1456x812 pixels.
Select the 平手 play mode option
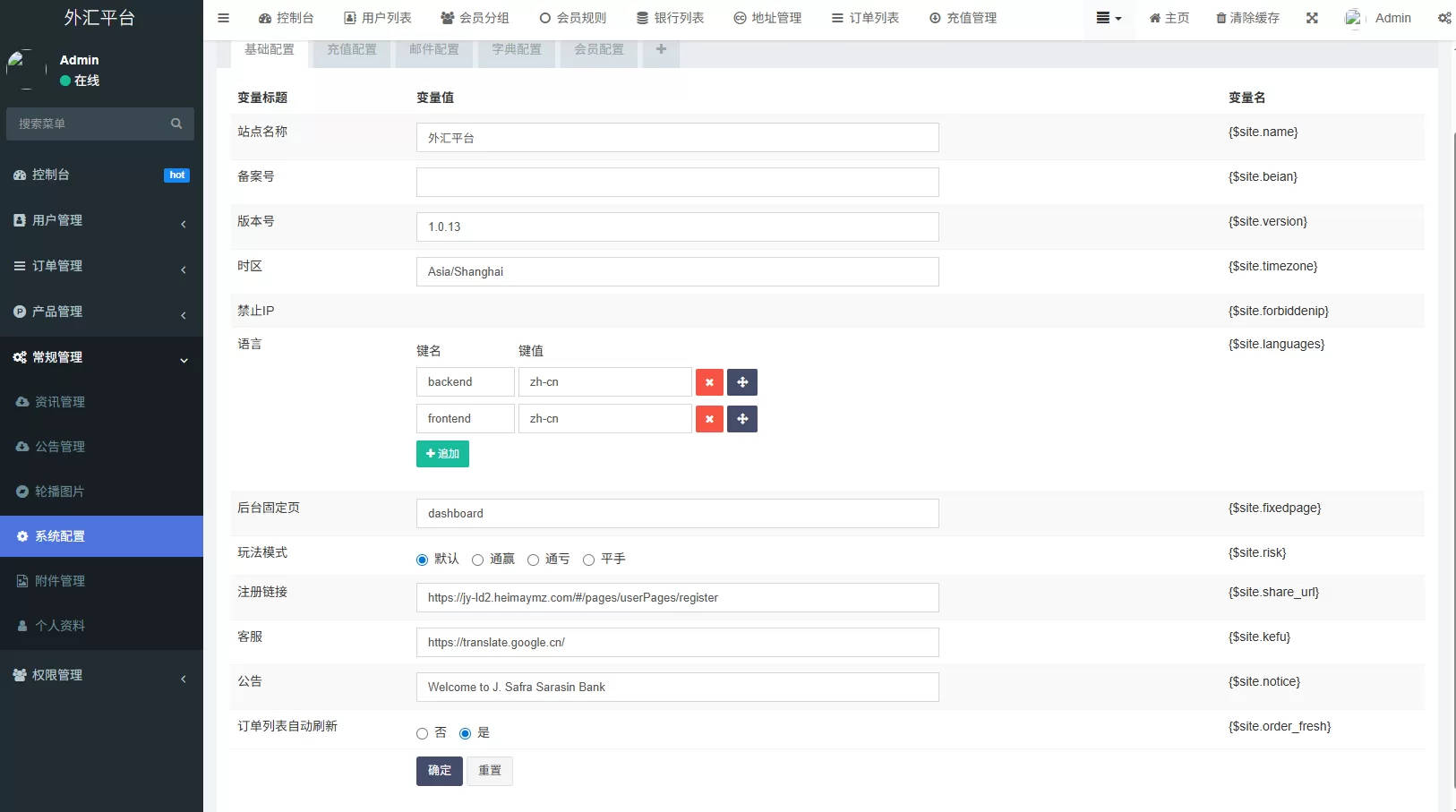[x=589, y=559]
